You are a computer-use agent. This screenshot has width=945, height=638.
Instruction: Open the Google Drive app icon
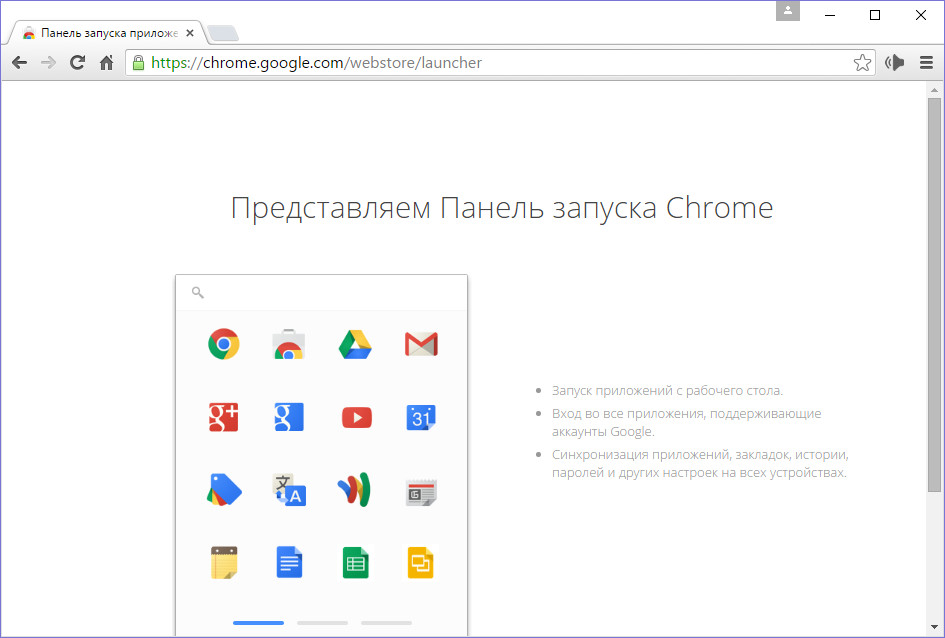(x=355, y=344)
